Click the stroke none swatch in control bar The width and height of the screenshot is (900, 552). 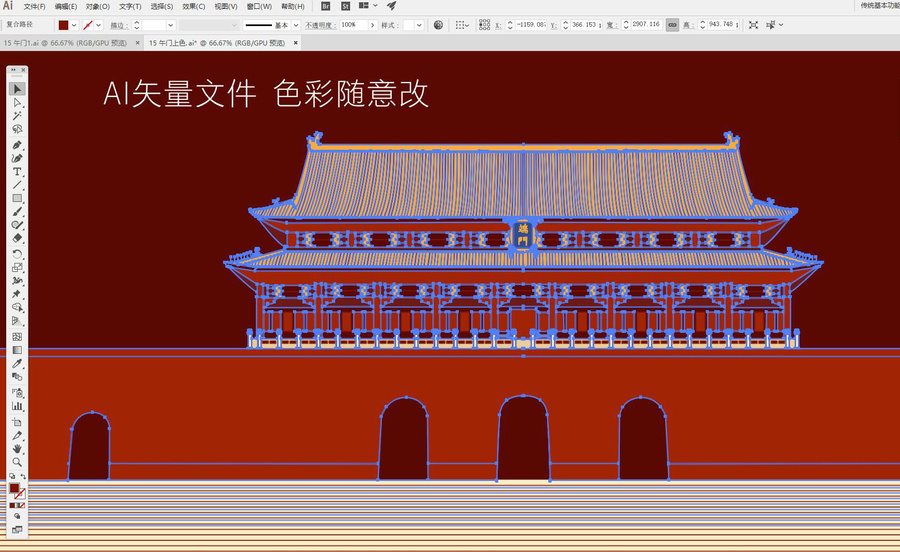(x=88, y=25)
